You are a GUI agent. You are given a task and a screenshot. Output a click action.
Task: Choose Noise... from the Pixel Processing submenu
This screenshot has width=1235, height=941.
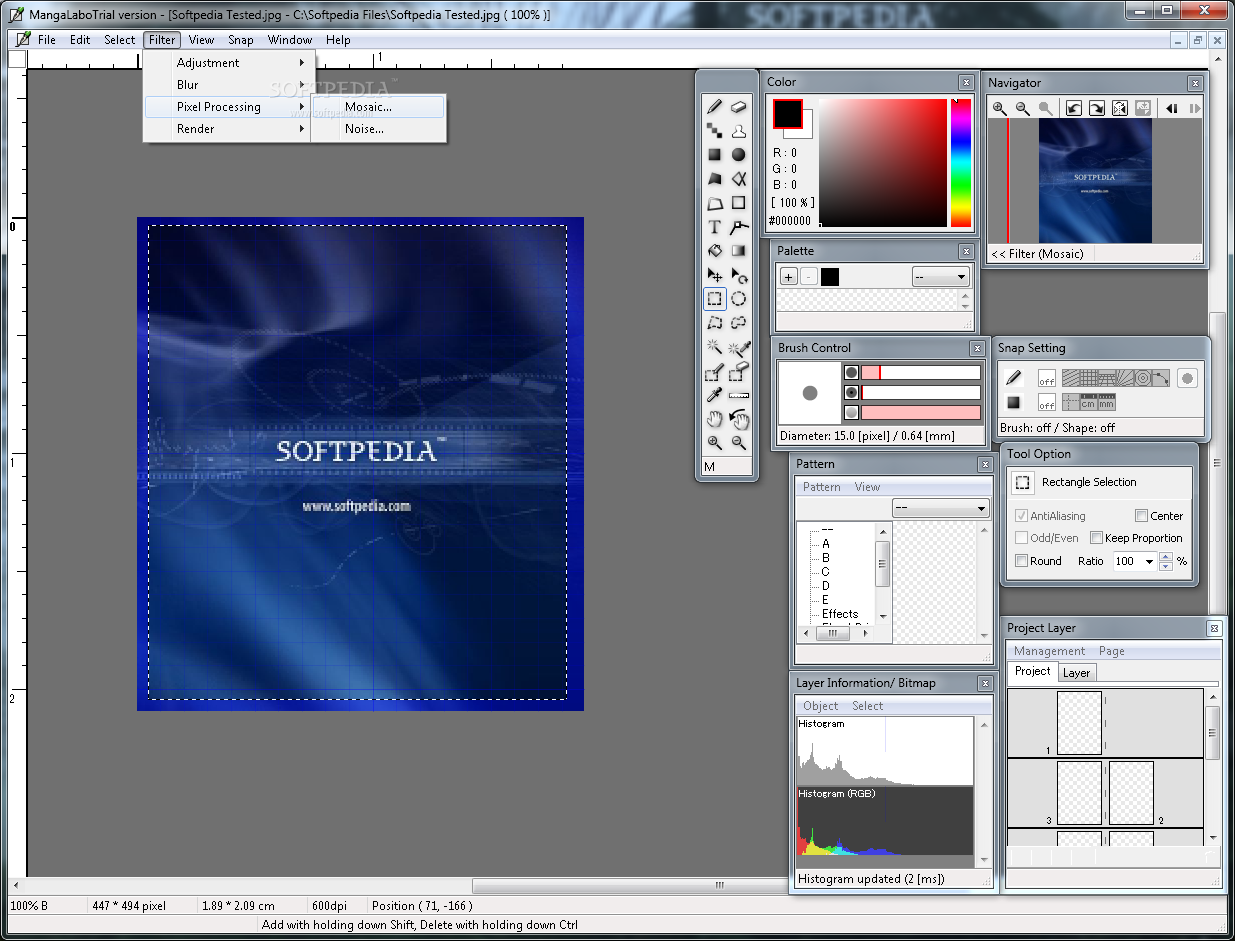pos(379,129)
